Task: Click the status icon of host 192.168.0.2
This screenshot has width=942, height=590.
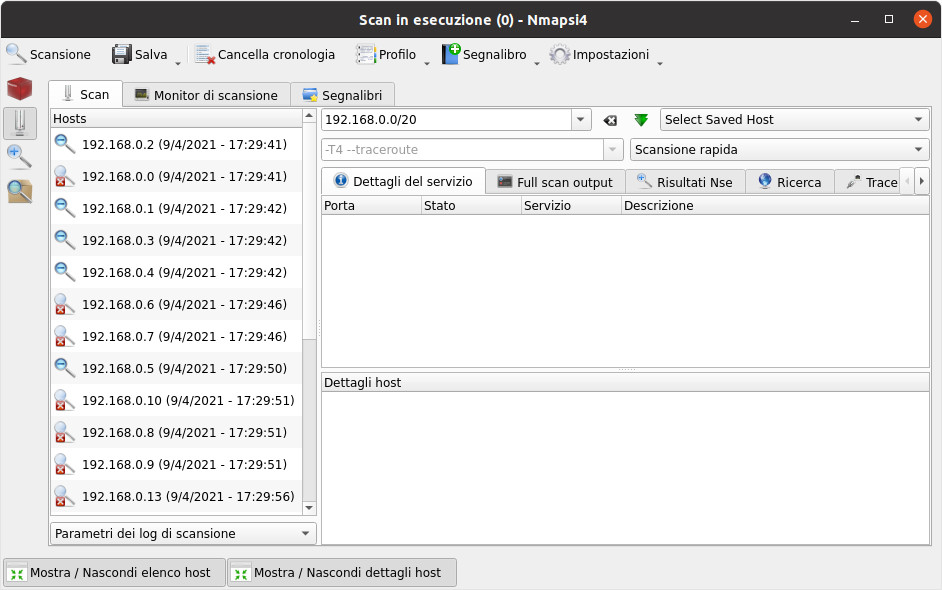Action: tap(64, 144)
